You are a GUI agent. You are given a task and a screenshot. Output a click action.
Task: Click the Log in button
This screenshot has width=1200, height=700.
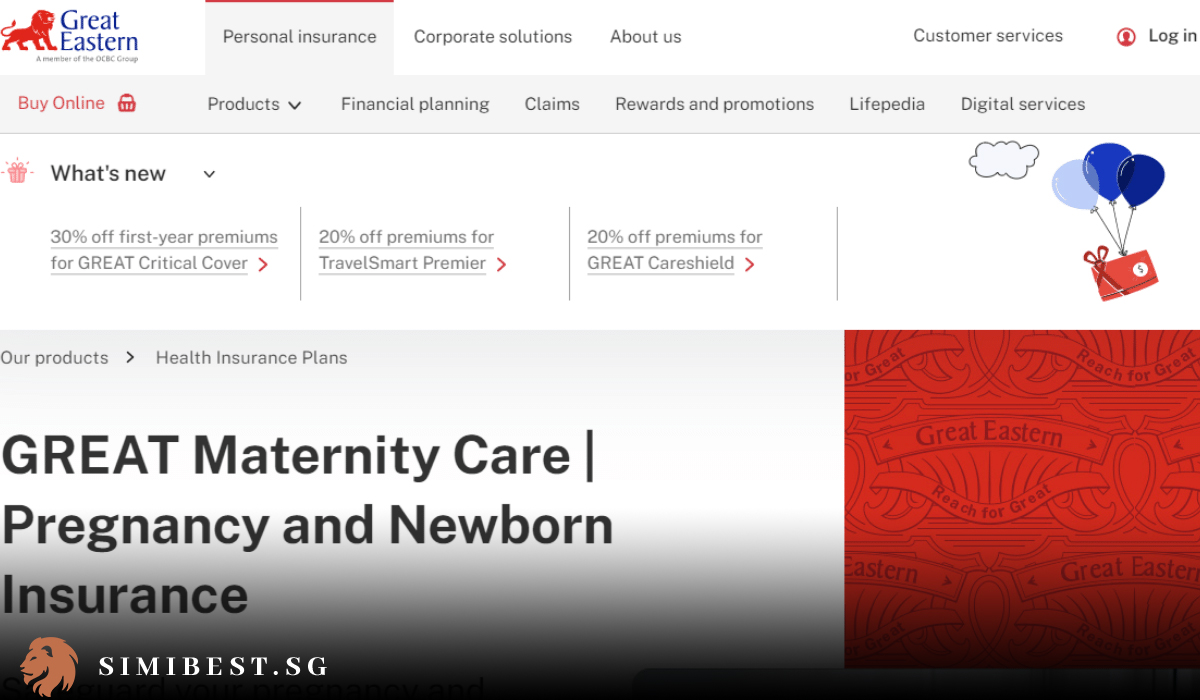tap(1171, 36)
